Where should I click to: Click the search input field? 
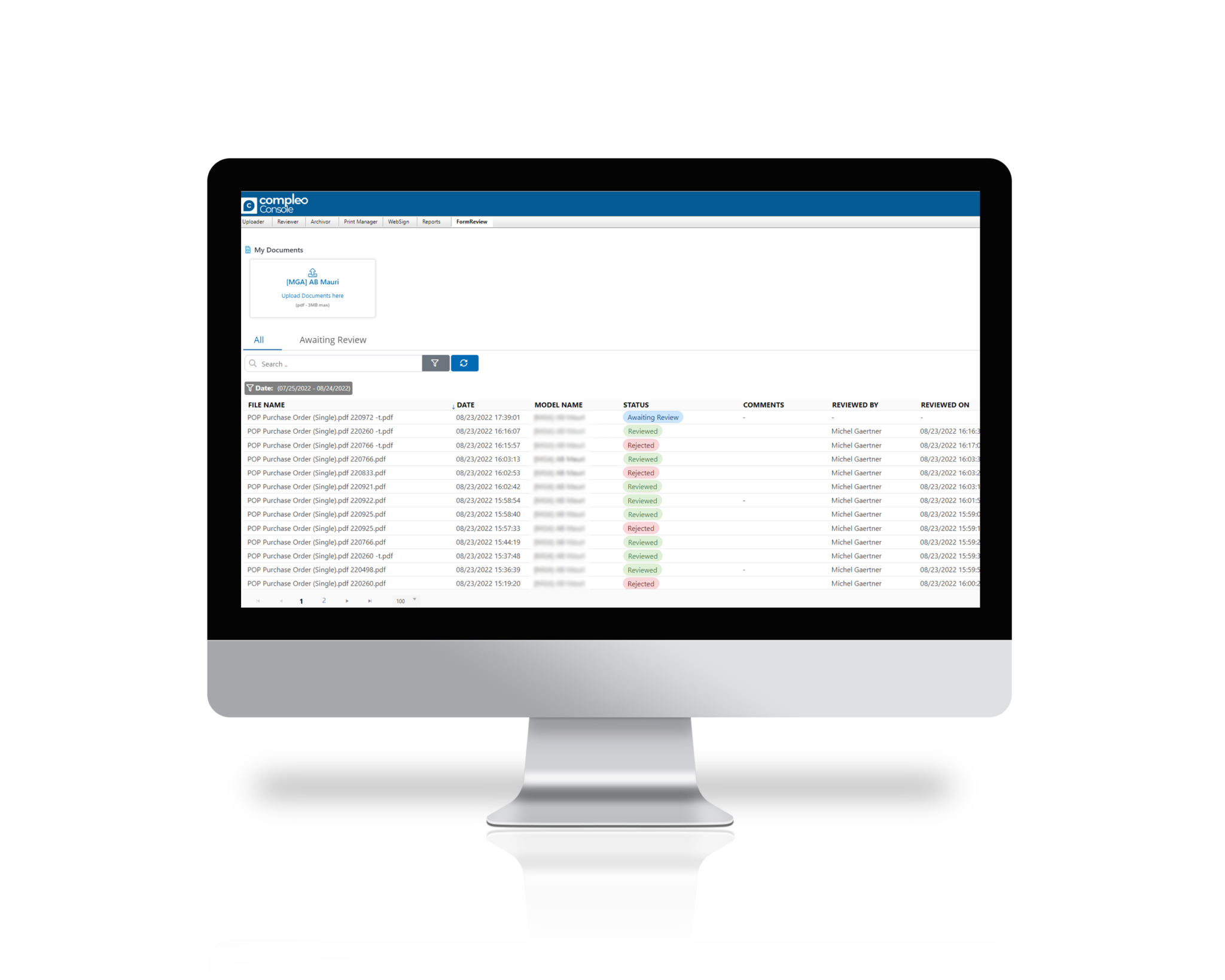click(x=335, y=363)
